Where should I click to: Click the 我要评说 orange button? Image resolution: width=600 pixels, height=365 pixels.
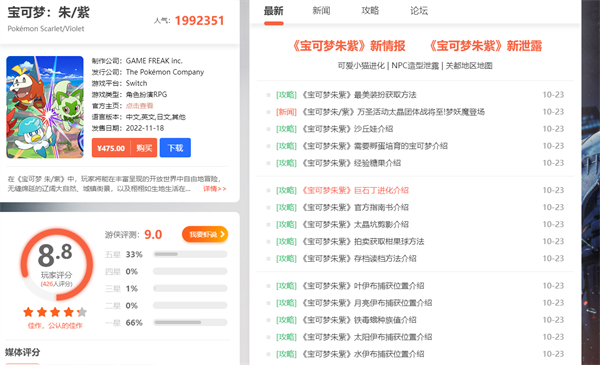[205, 234]
